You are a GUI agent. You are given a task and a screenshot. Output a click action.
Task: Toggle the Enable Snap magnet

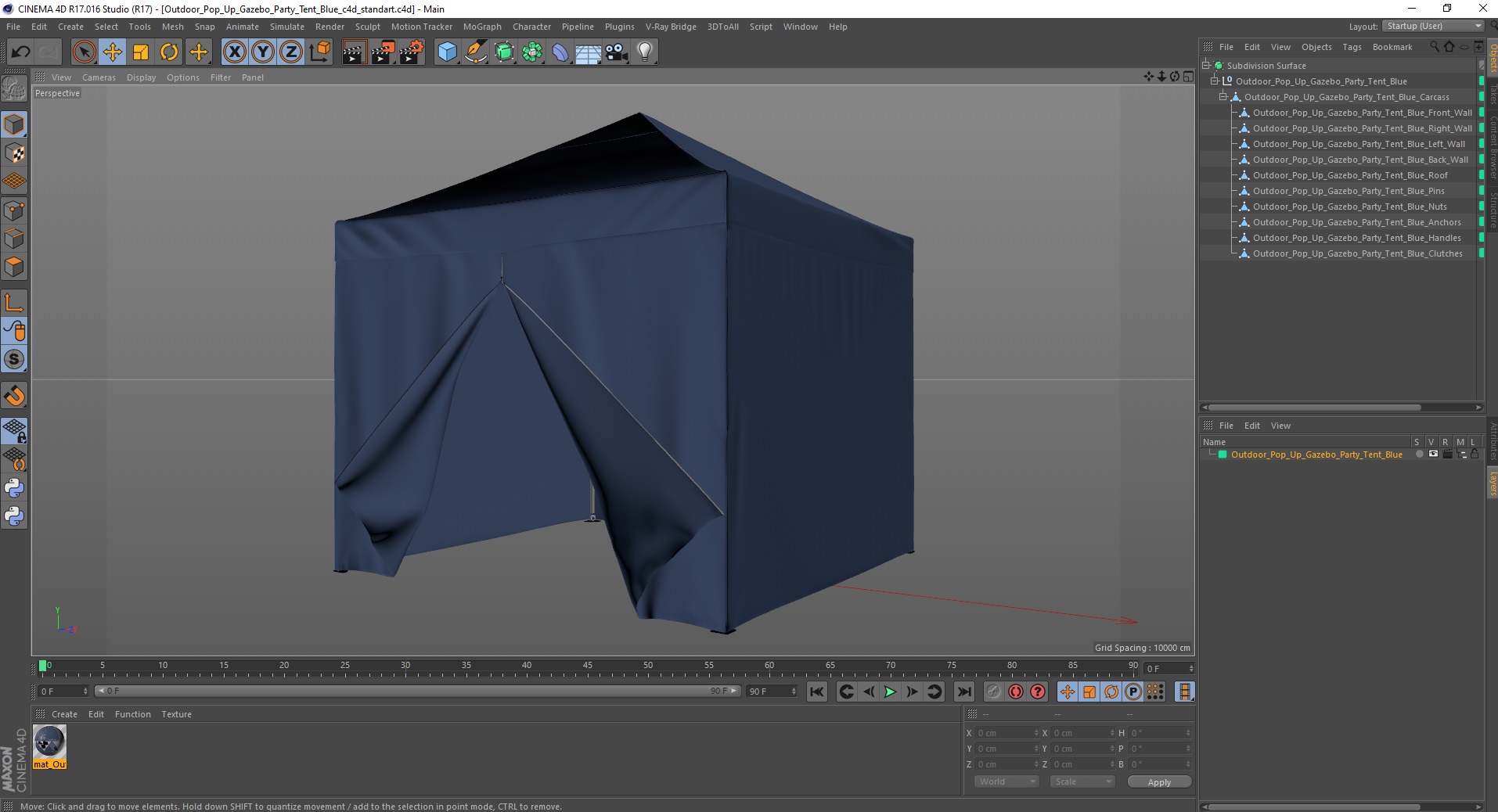14,396
